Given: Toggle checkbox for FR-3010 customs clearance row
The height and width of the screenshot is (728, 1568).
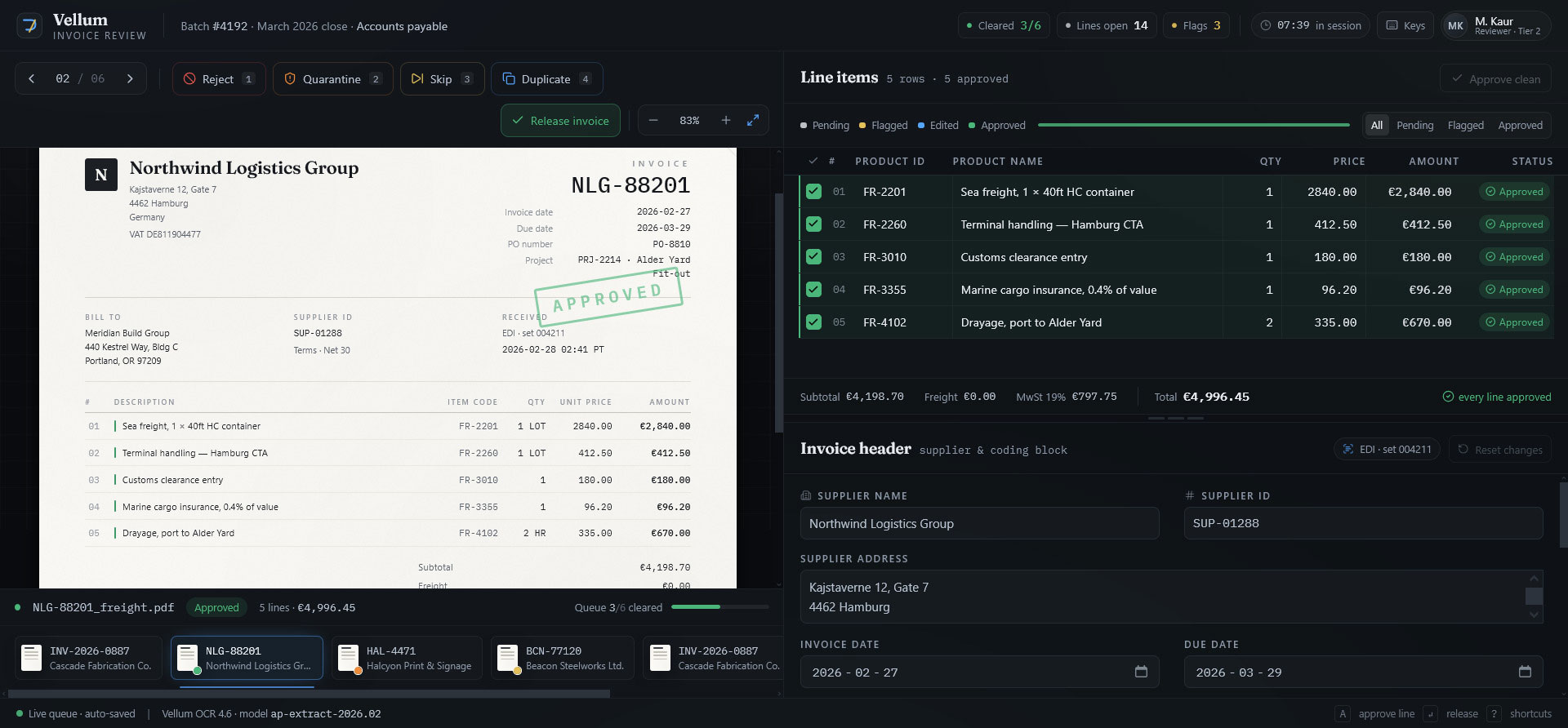Looking at the screenshot, I should click(x=813, y=257).
